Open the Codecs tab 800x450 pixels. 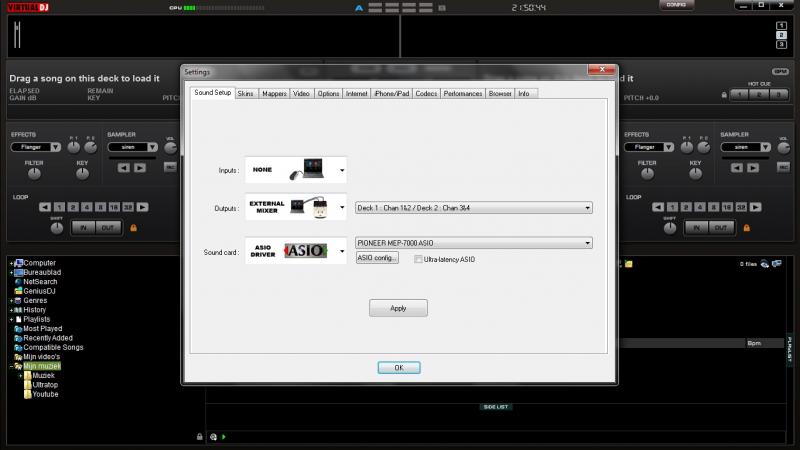[426, 93]
